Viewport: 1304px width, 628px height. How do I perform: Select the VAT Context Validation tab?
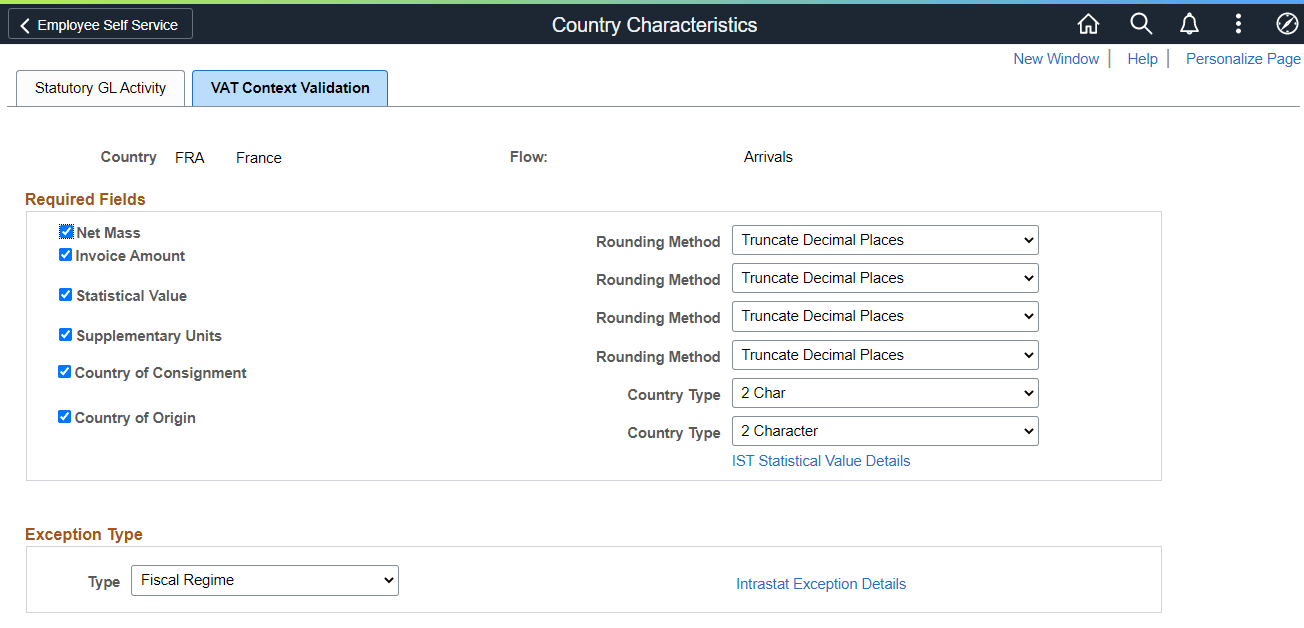[x=289, y=88]
